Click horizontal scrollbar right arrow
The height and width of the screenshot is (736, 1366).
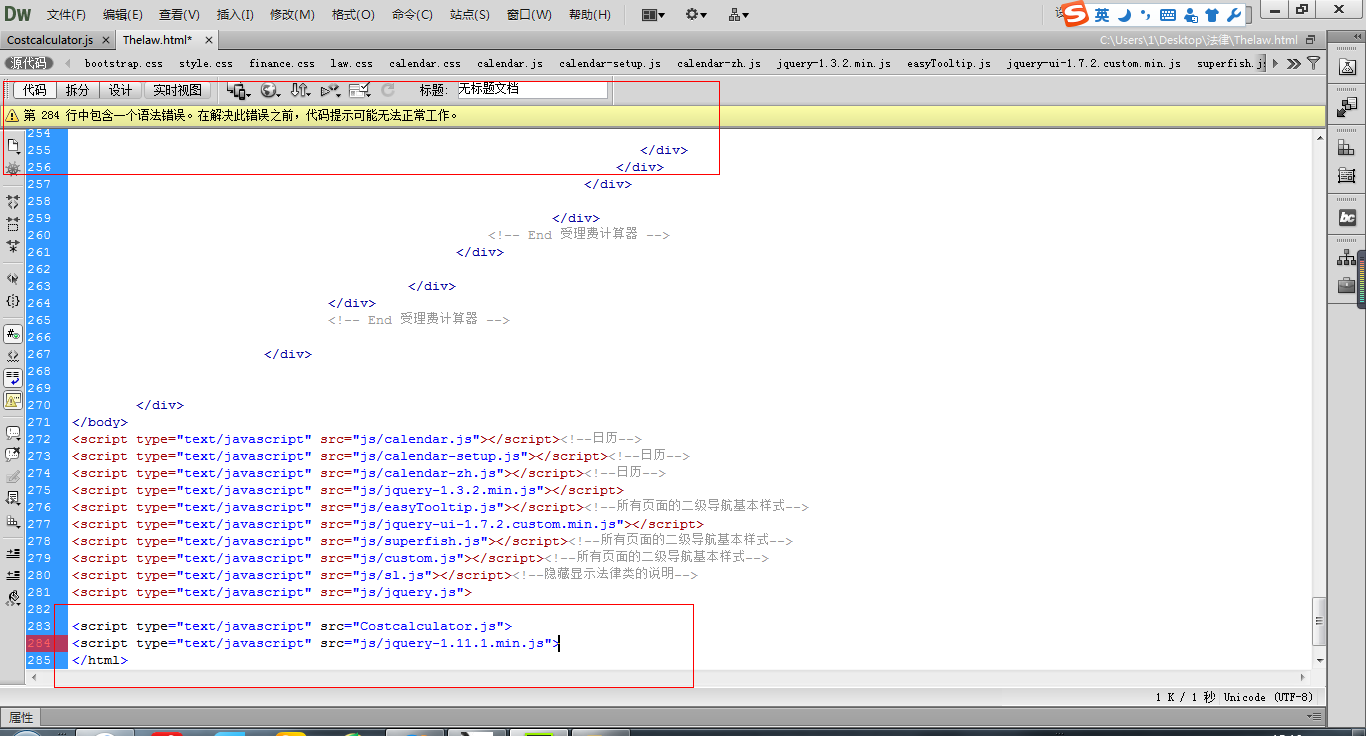(x=1304, y=677)
